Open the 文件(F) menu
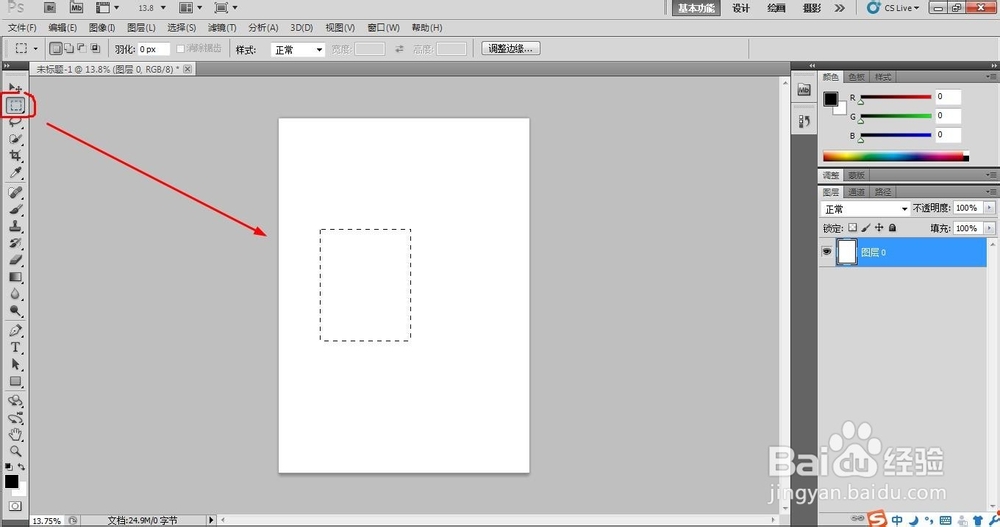 [x=22, y=28]
